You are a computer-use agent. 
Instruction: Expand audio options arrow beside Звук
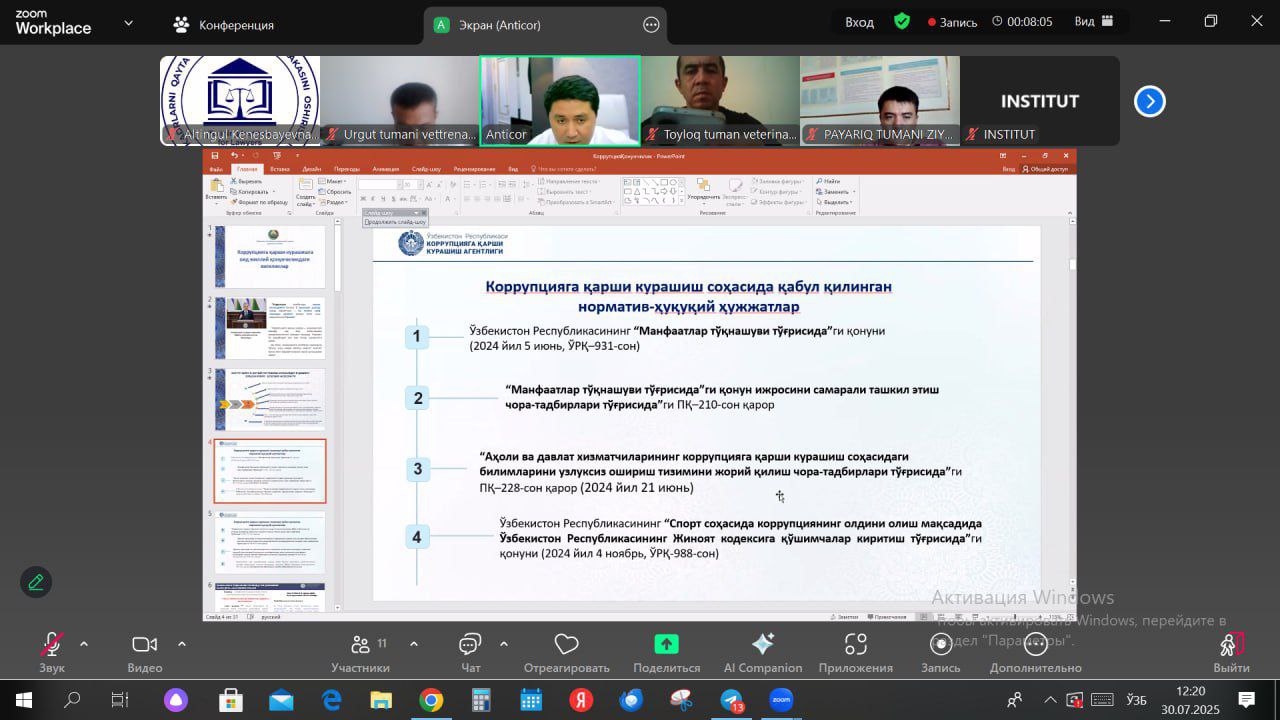84,643
